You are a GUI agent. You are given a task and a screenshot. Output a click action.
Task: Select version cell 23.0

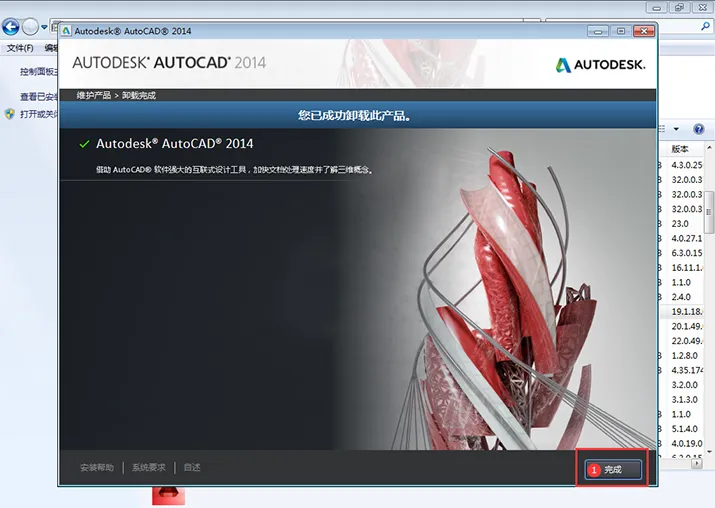(680, 223)
